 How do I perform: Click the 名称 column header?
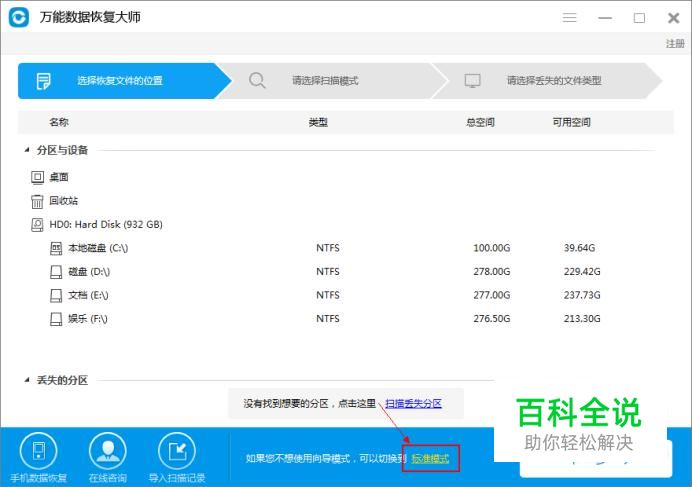pyautogui.click(x=59, y=122)
